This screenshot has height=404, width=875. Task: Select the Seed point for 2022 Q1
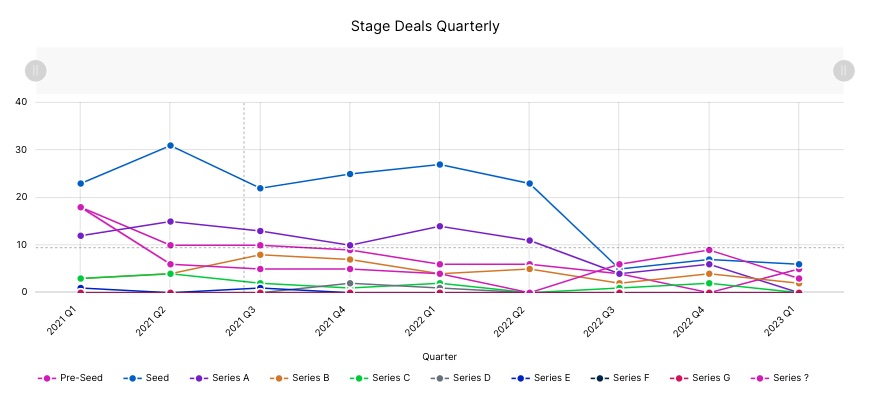pyautogui.click(x=439, y=164)
